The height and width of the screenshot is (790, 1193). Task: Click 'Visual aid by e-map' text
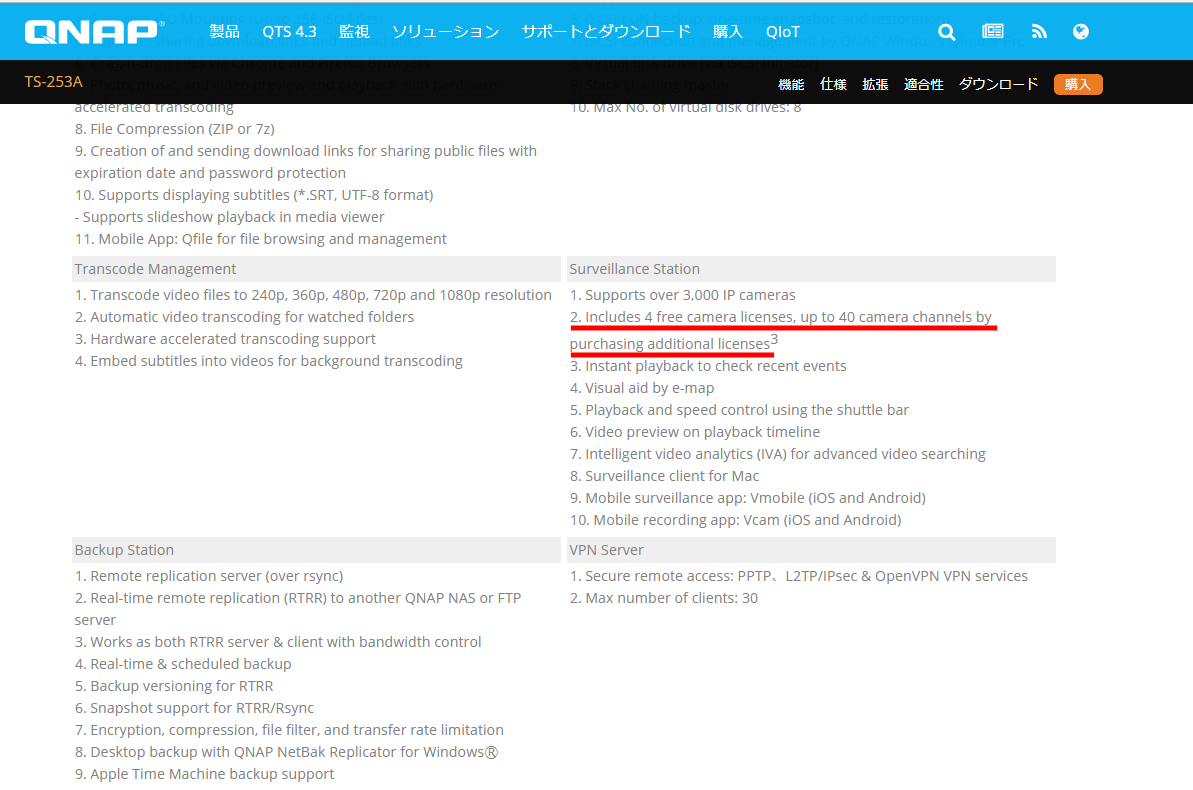click(642, 388)
